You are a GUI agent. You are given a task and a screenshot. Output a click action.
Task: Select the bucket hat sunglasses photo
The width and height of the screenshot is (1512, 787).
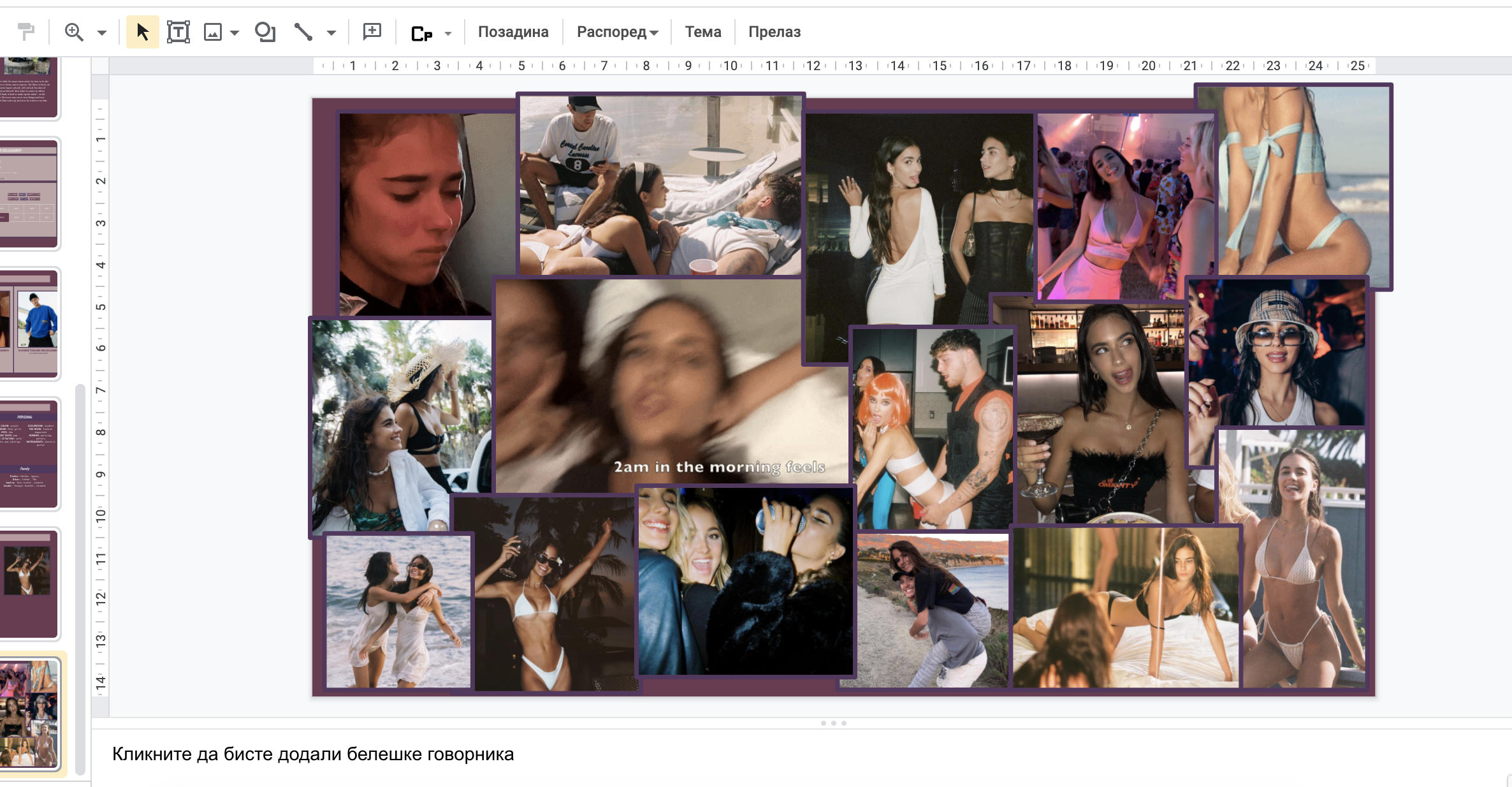(1277, 353)
